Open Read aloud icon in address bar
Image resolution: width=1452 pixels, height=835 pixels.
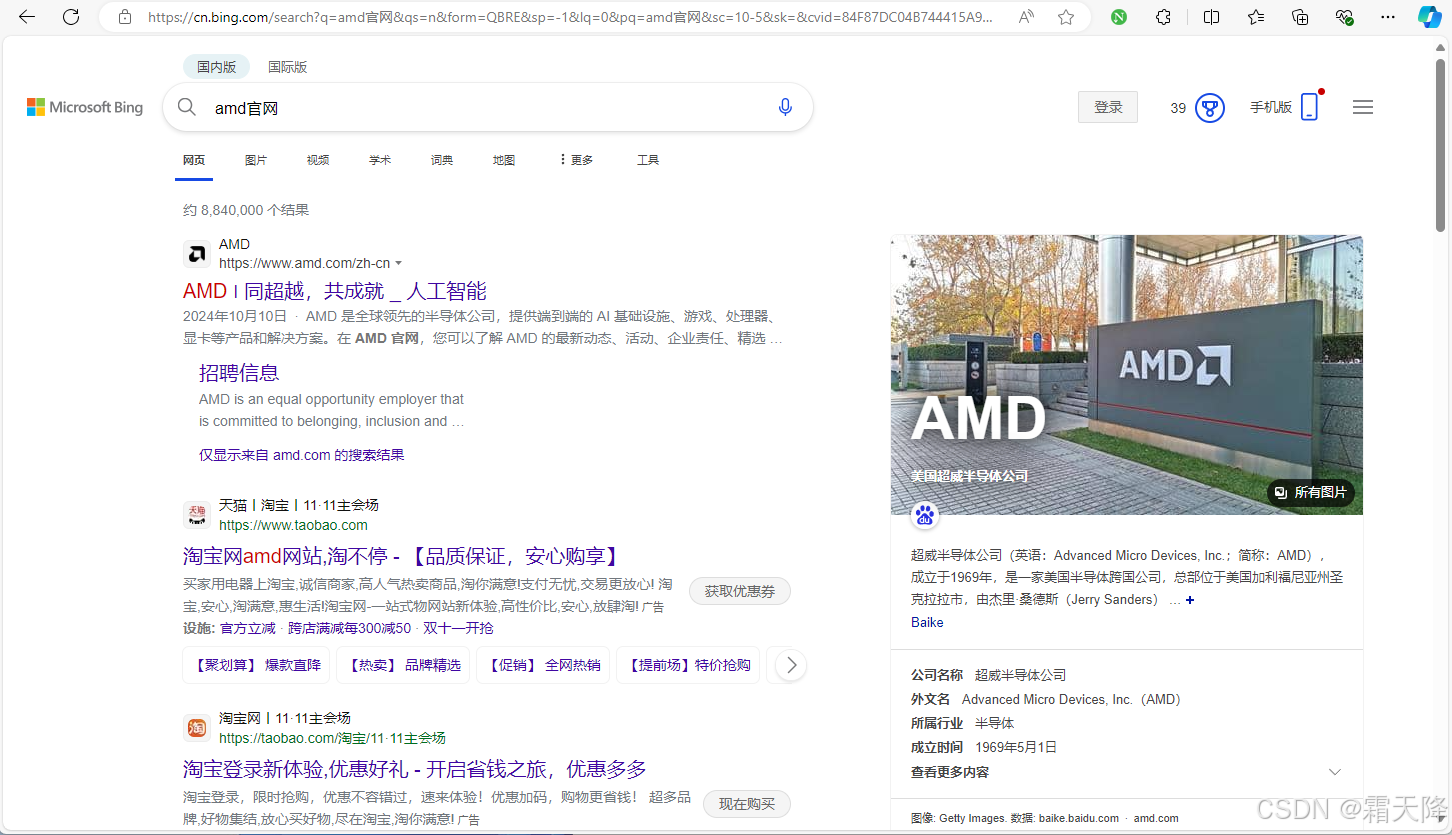tap(1027, 17)
